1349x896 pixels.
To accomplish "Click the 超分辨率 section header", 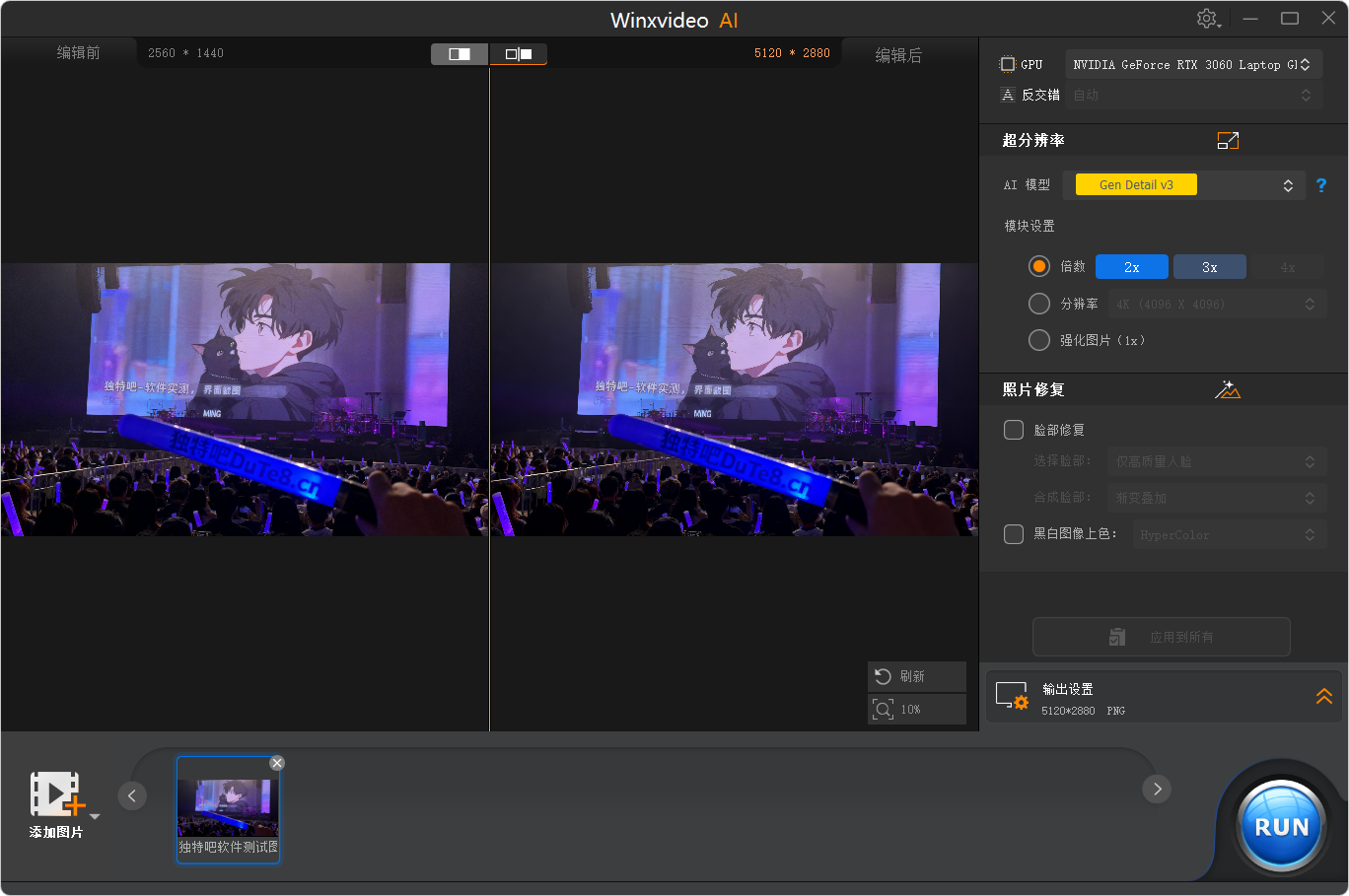I will (x=1033, y=140).
